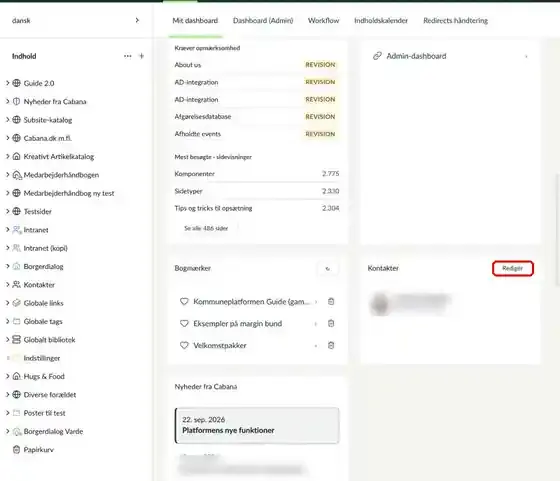The height and width of the screenshot is (481, 560).
Task: Click the icon beside Nyheder fra Cabana
Action: point(16,101)
